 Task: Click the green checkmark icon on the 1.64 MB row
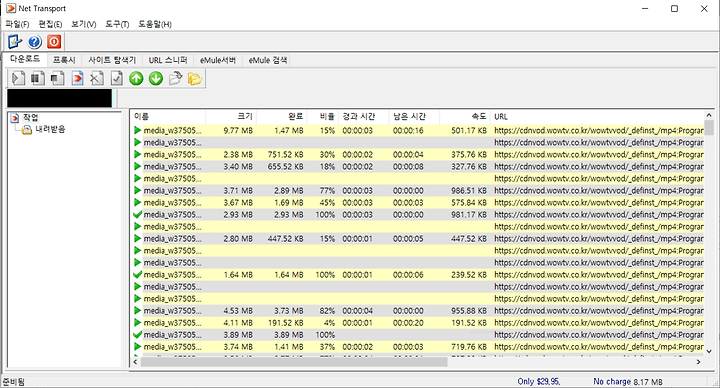137,275
